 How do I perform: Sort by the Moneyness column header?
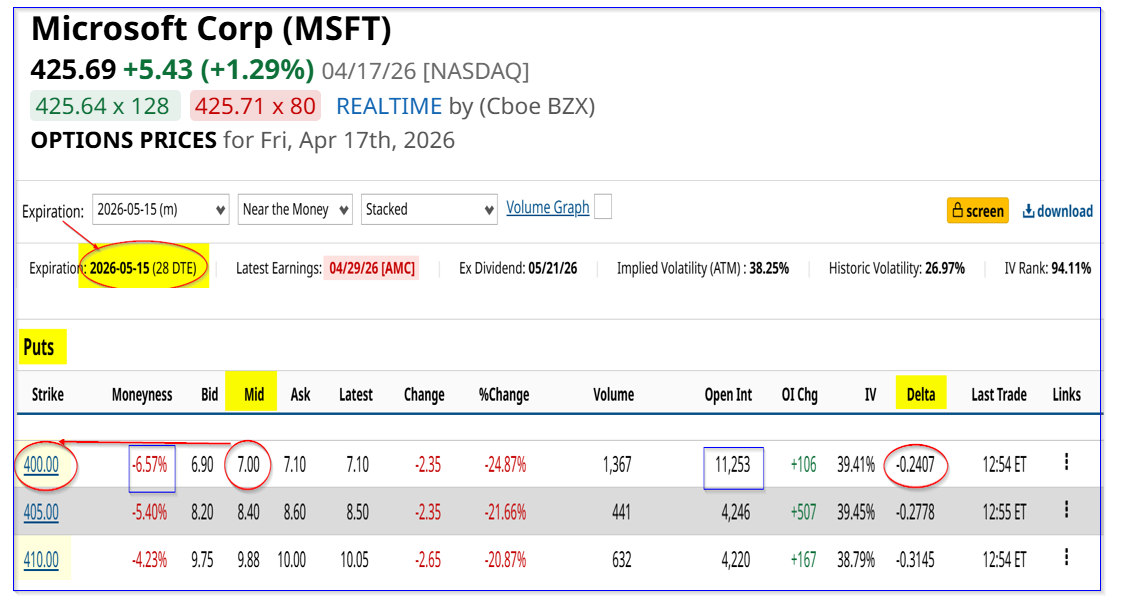tap(142, 395)
